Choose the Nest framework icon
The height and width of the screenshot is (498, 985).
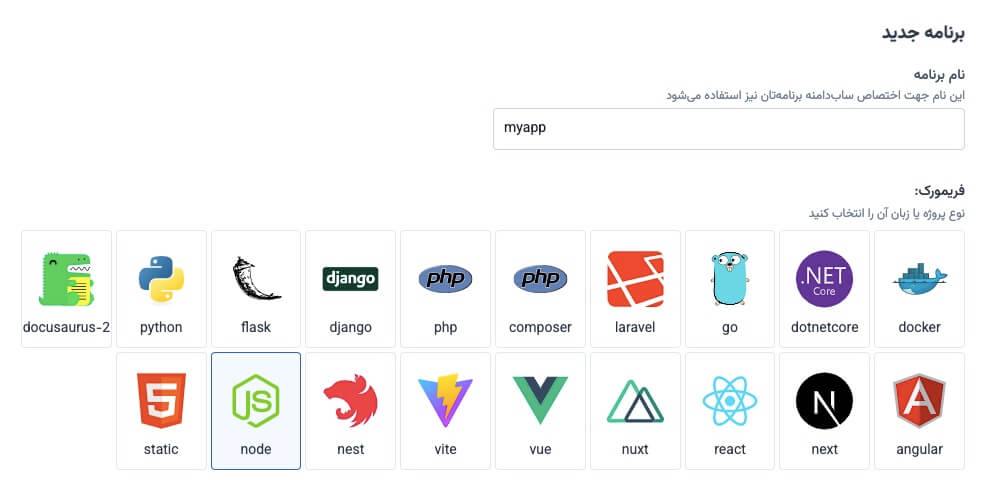350,401
